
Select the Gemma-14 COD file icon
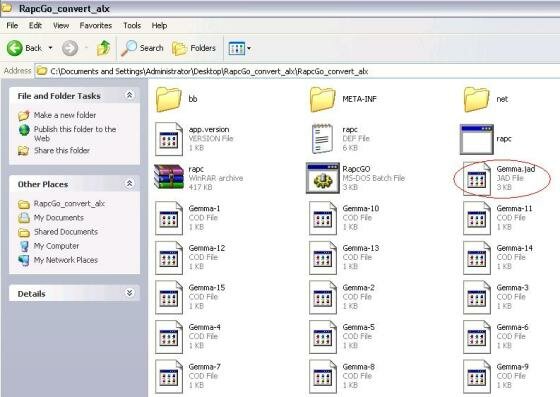click(477, 258)
